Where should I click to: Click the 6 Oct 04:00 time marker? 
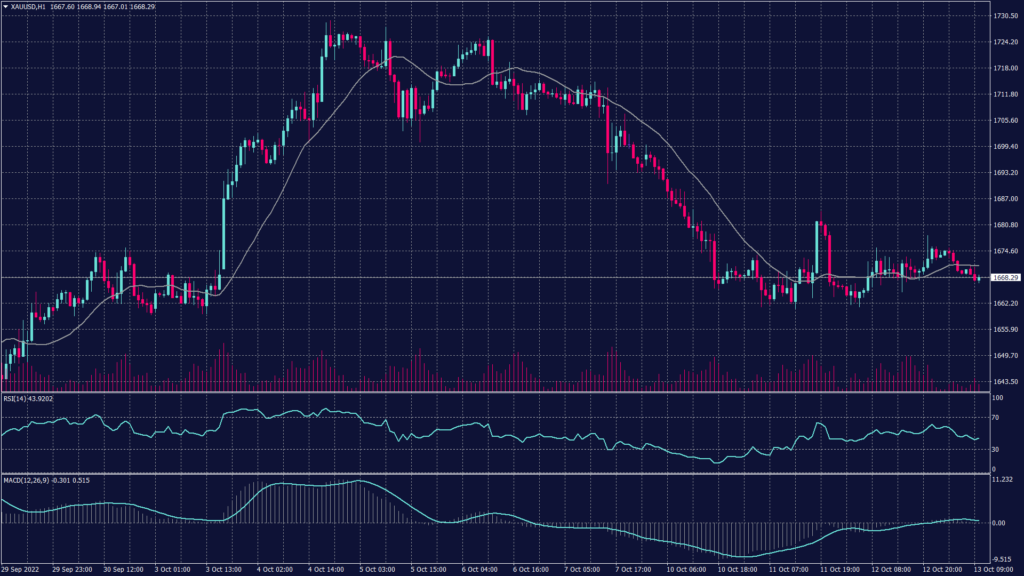tap(479, 568)
